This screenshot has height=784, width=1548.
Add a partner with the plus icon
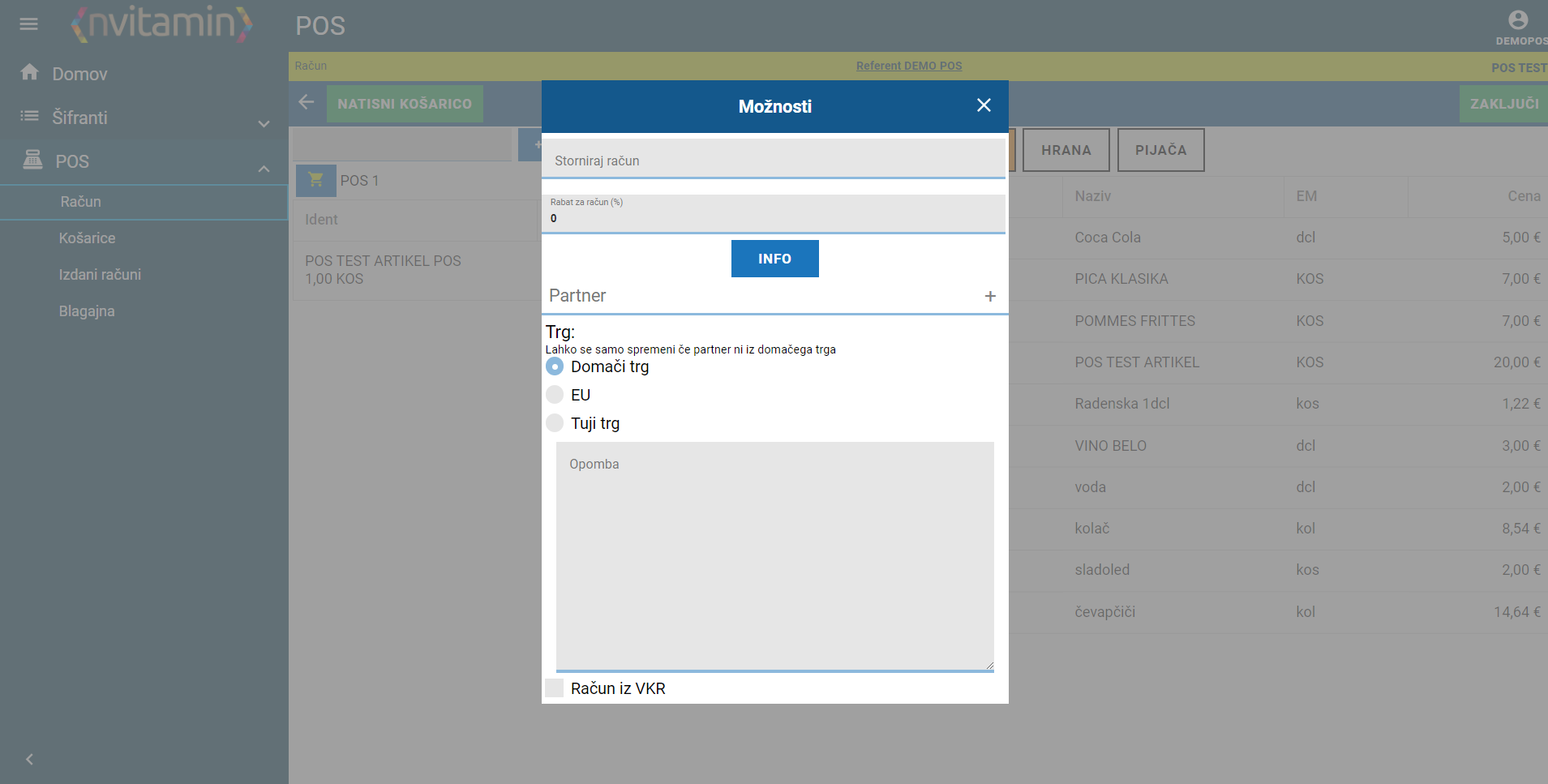[x=990, y=296]
